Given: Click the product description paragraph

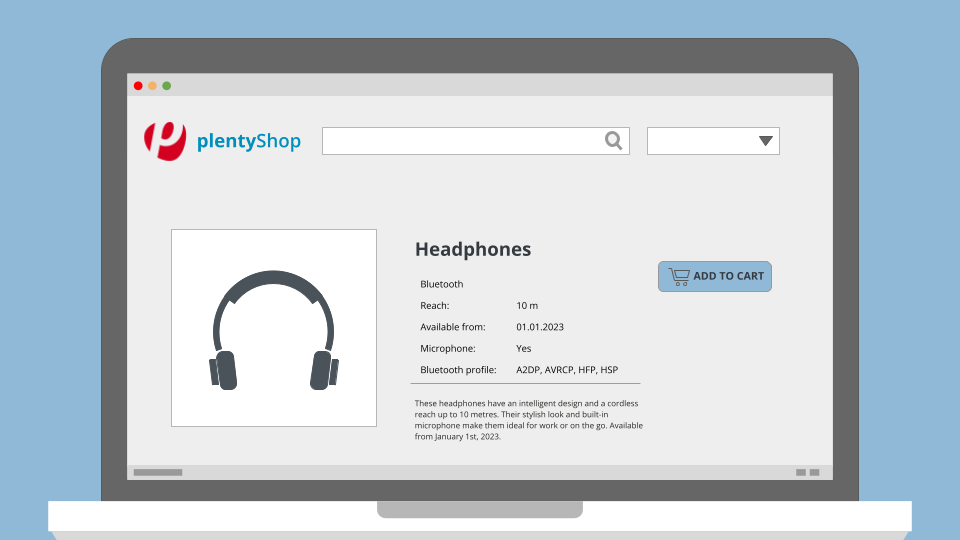Looking at the screenshot, I should point(528,420).
